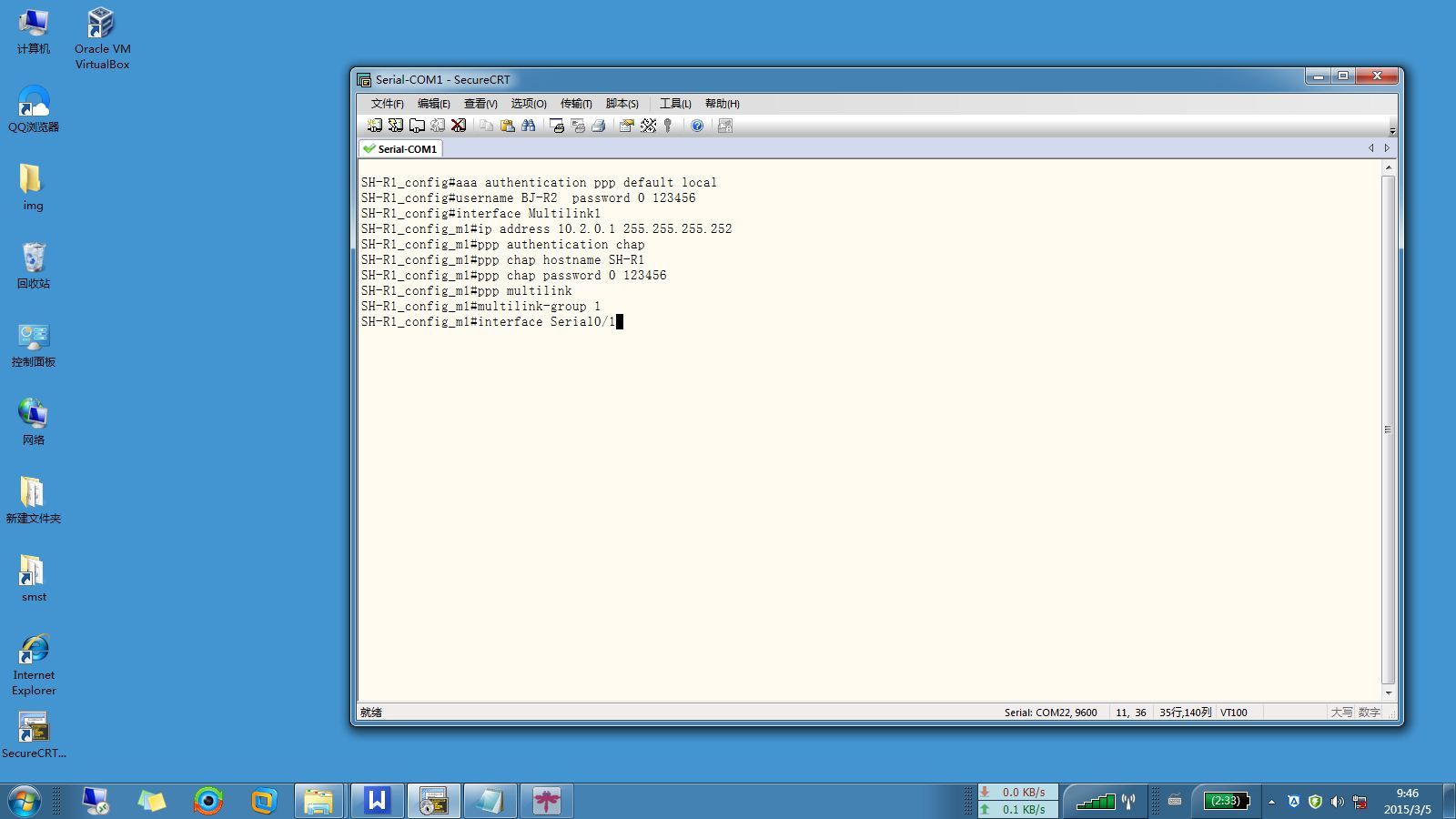Image resolution: width=1456 pixels, height=819 pixels.
Task: Open the 文件(F) menu
Action: coord(387,104)
